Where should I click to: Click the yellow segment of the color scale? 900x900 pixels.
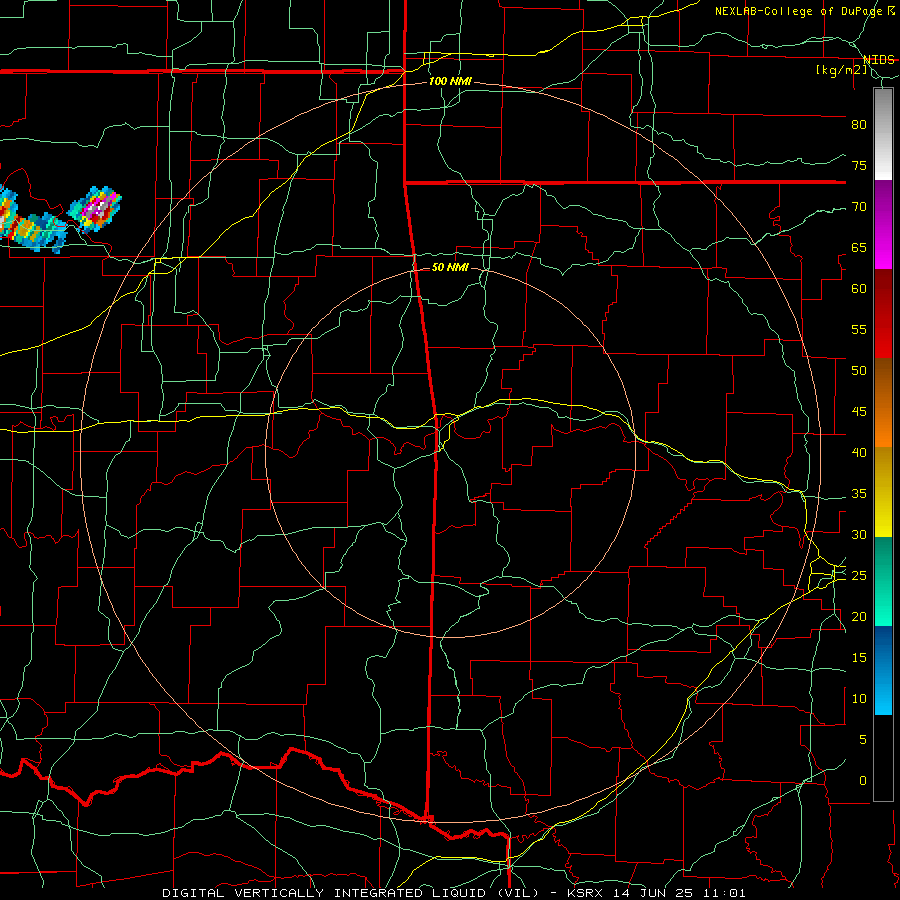coord(883,492)
